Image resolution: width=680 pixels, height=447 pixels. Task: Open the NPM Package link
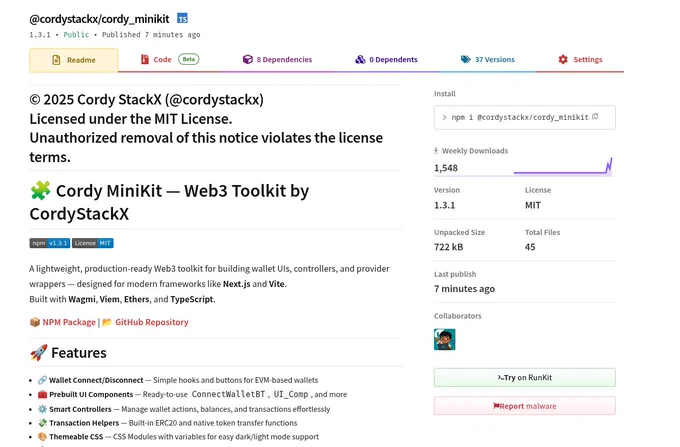(x=69, y=322)
